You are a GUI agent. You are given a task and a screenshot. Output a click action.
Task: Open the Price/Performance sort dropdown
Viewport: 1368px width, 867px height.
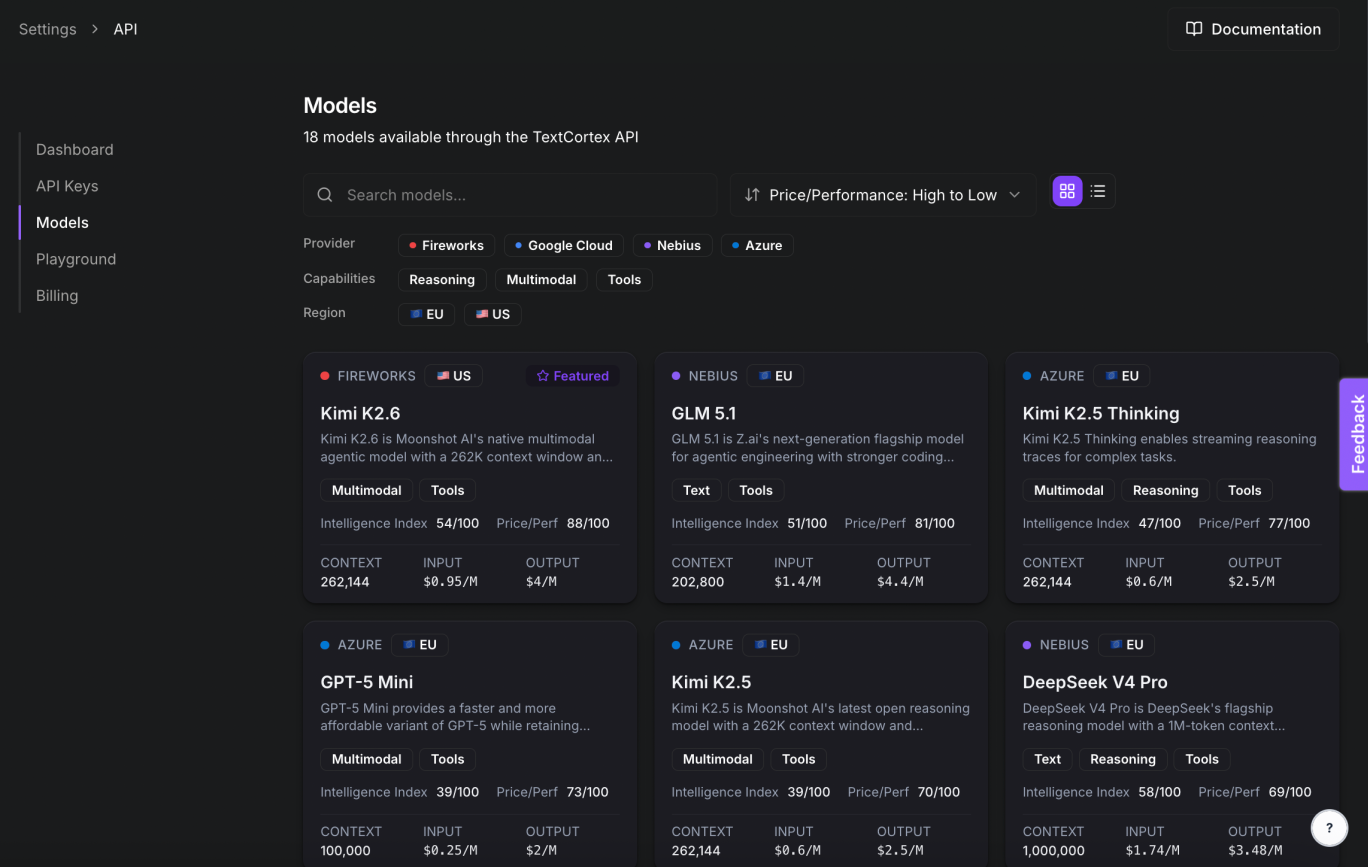[883, 195]
